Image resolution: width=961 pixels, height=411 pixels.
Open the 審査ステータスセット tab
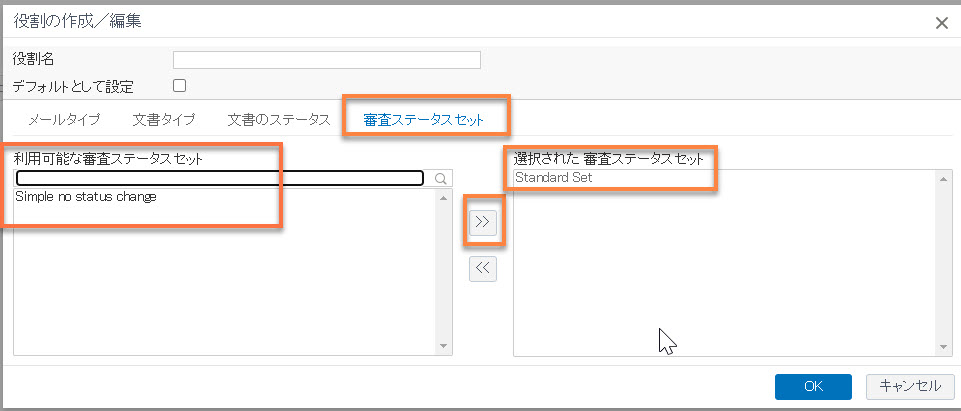tap(424, 119)
